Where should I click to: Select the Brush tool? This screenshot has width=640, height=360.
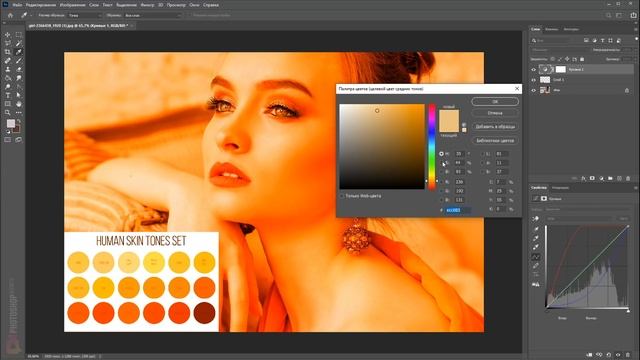(x=19, y=60)
